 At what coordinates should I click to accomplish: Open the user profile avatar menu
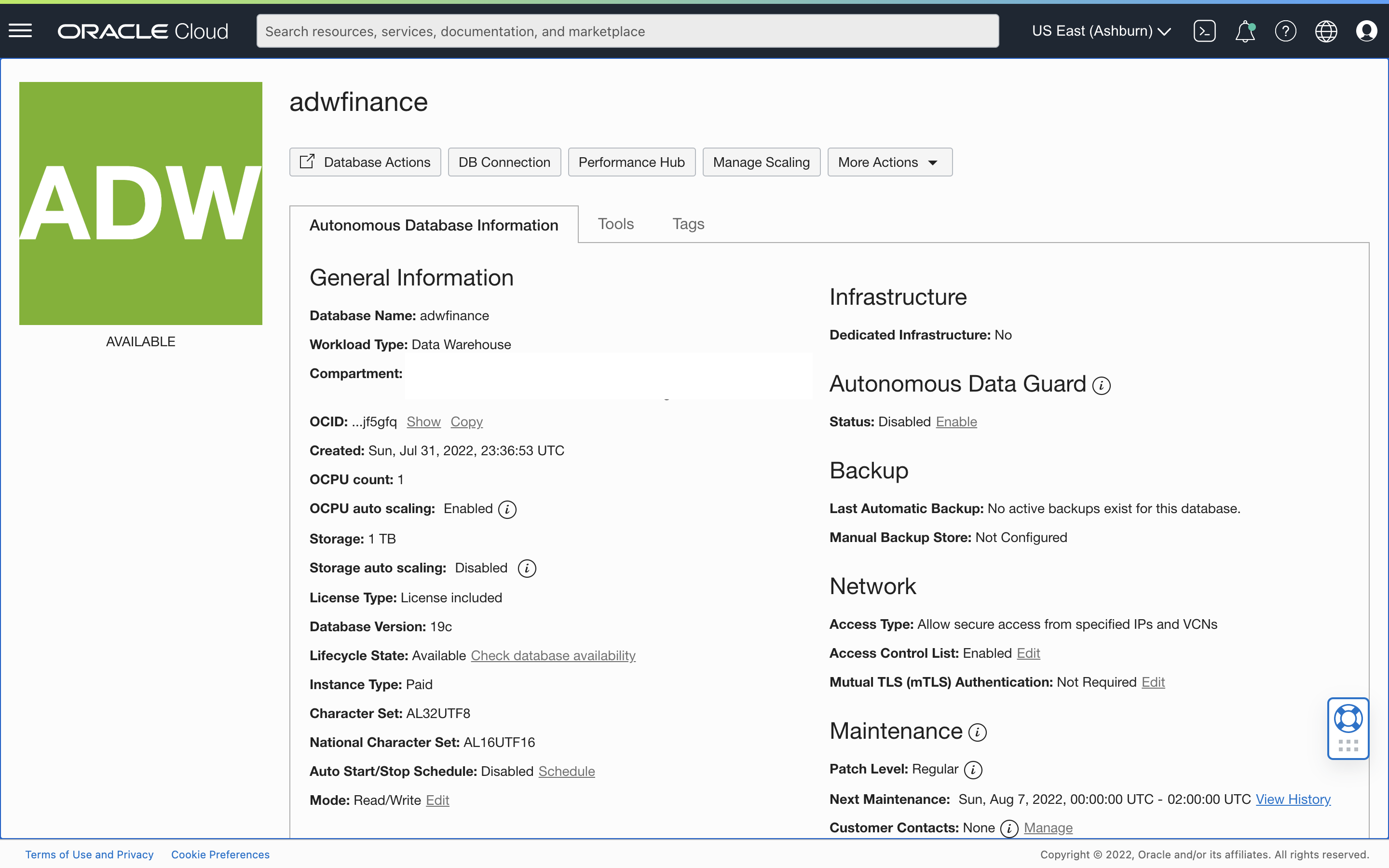click(1366, 31)
